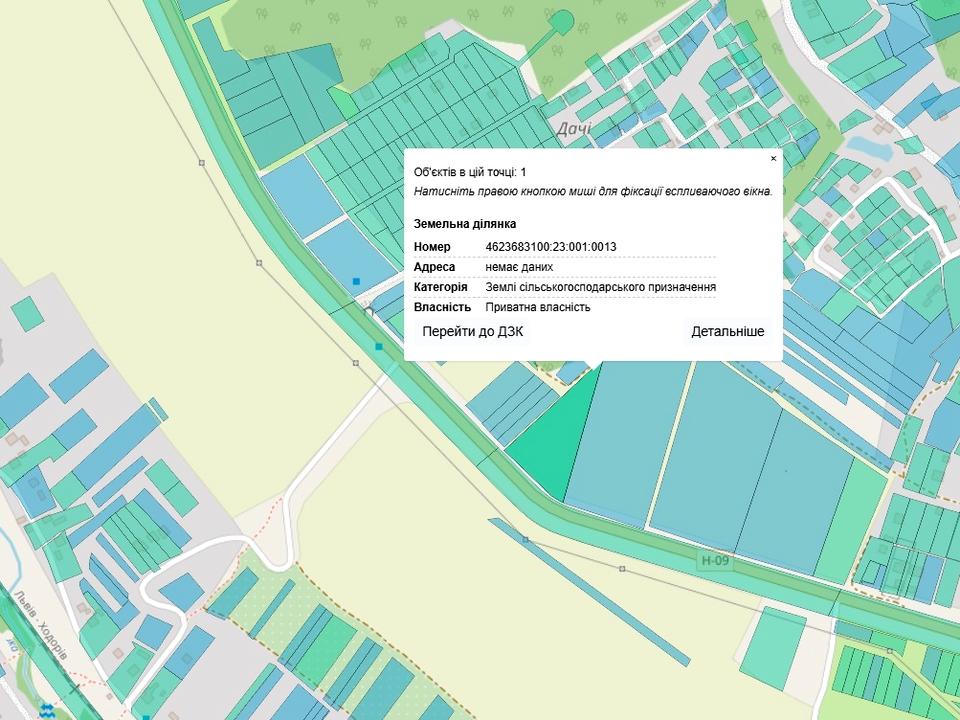Click the blue pond in the upper right
This screenshot has width=960, height=720.
[867, 150]
